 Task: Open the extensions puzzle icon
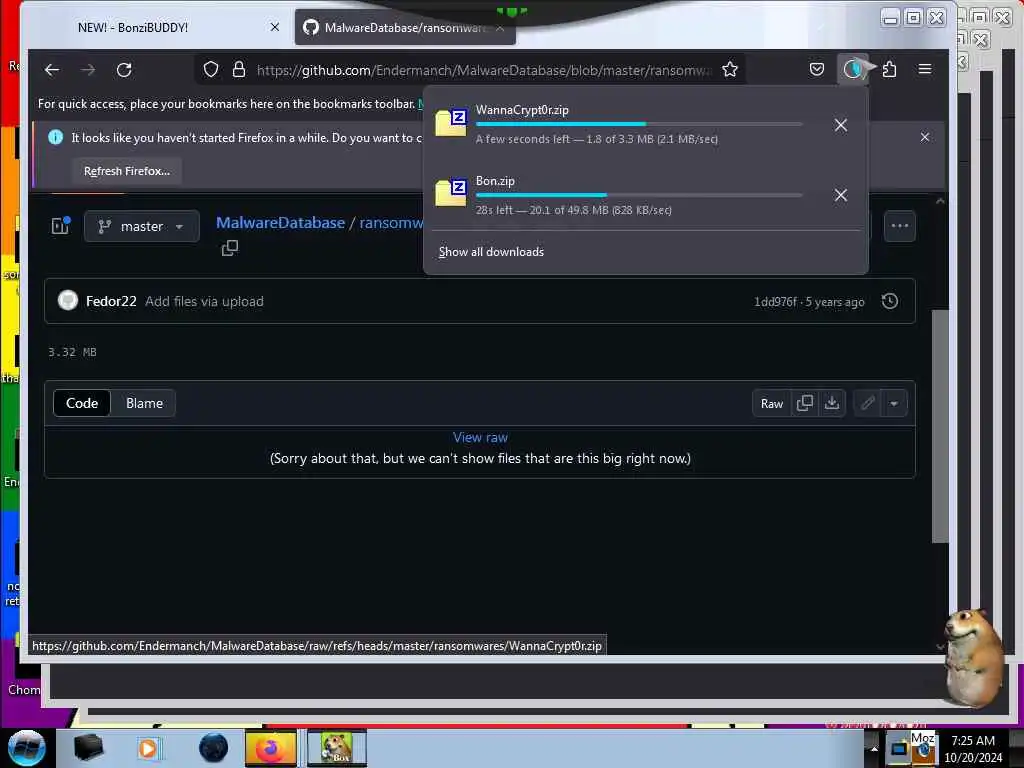tap(889, 69)
